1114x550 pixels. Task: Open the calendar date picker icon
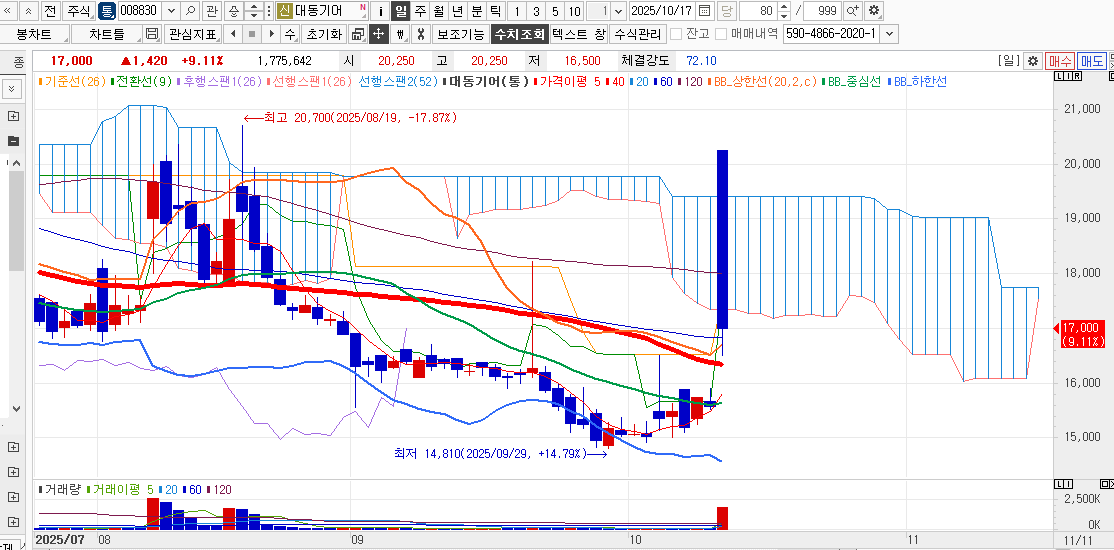(x=704, y=11)
